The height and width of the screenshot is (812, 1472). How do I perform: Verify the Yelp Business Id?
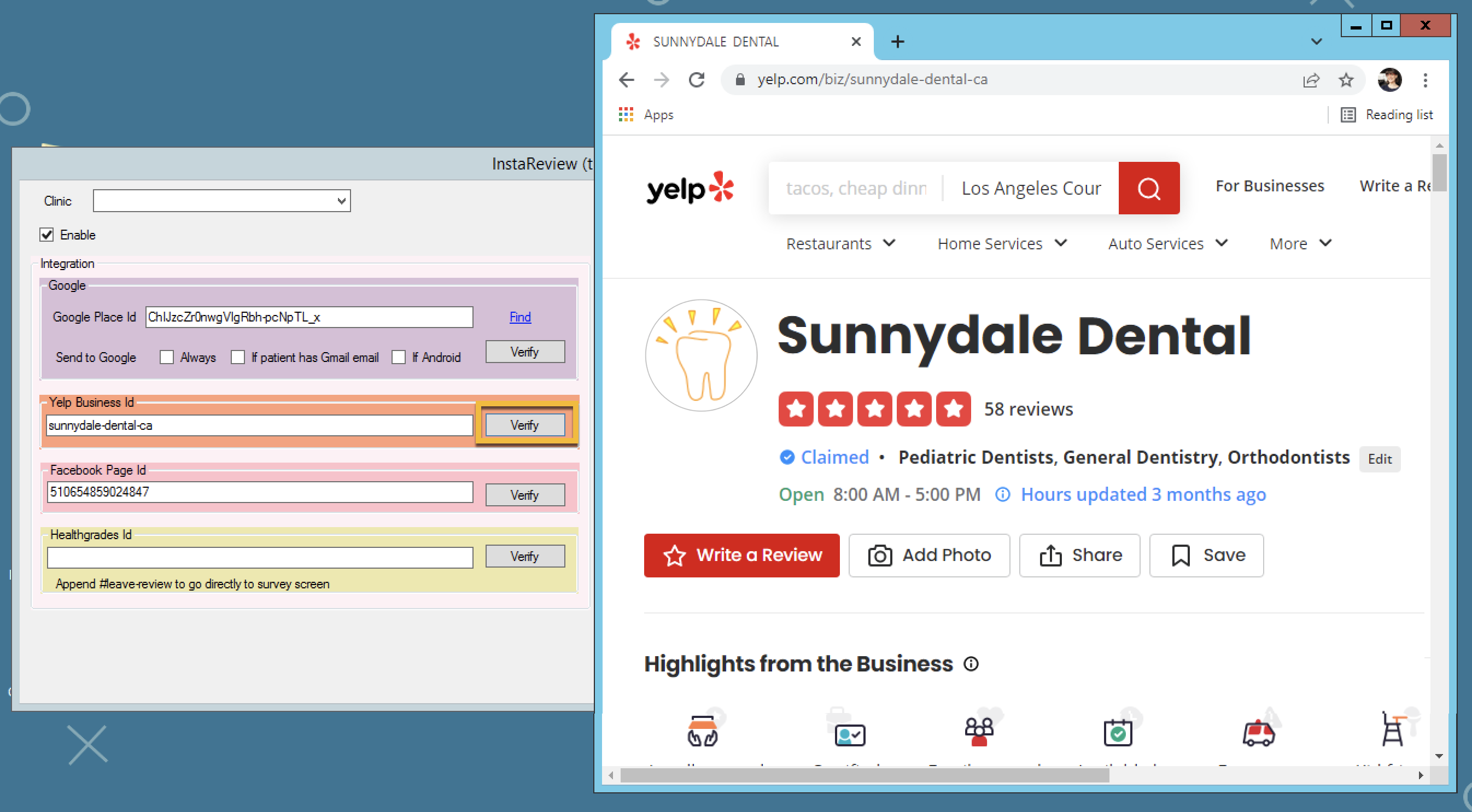coord(525,425)
